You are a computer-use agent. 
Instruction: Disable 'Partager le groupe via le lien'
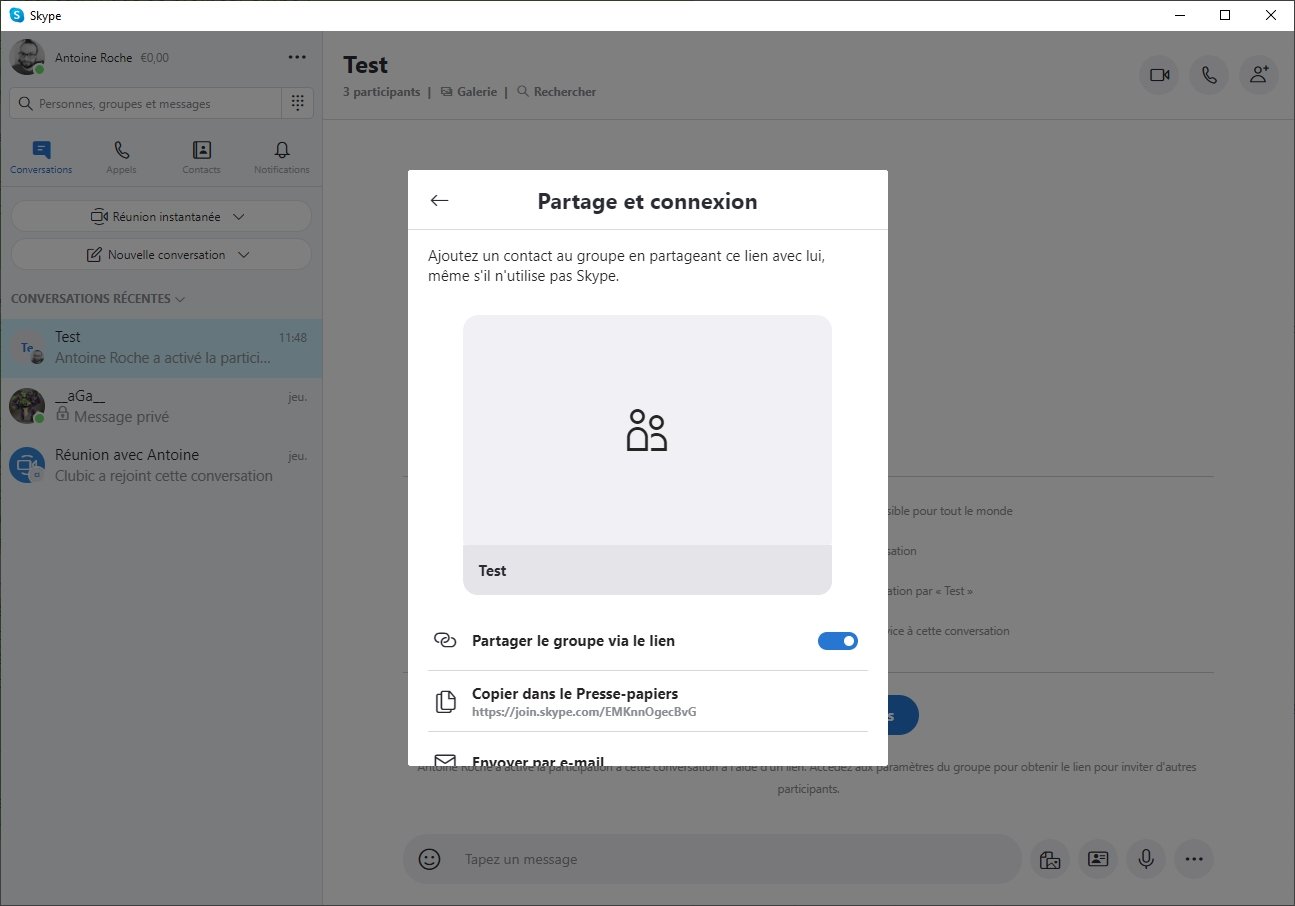point(837,640)
